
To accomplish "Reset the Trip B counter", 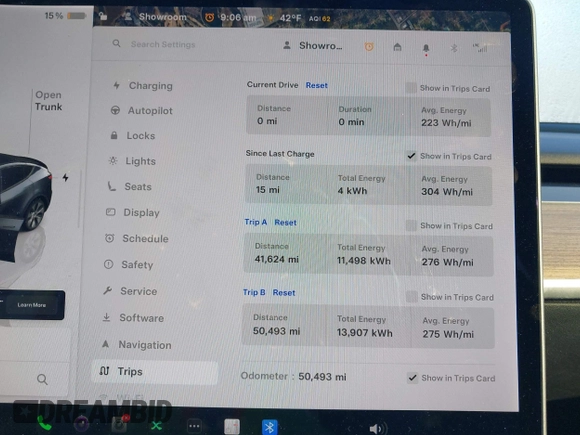I will click(x=284, y=293).
